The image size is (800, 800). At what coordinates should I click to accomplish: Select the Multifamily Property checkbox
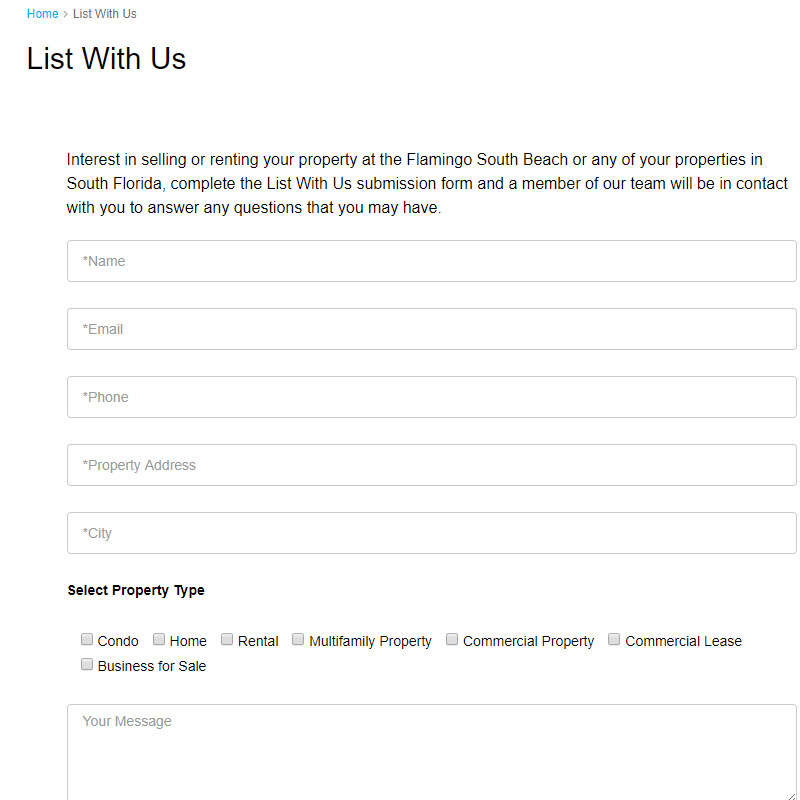pyautogui.click(x=298, y=640)
